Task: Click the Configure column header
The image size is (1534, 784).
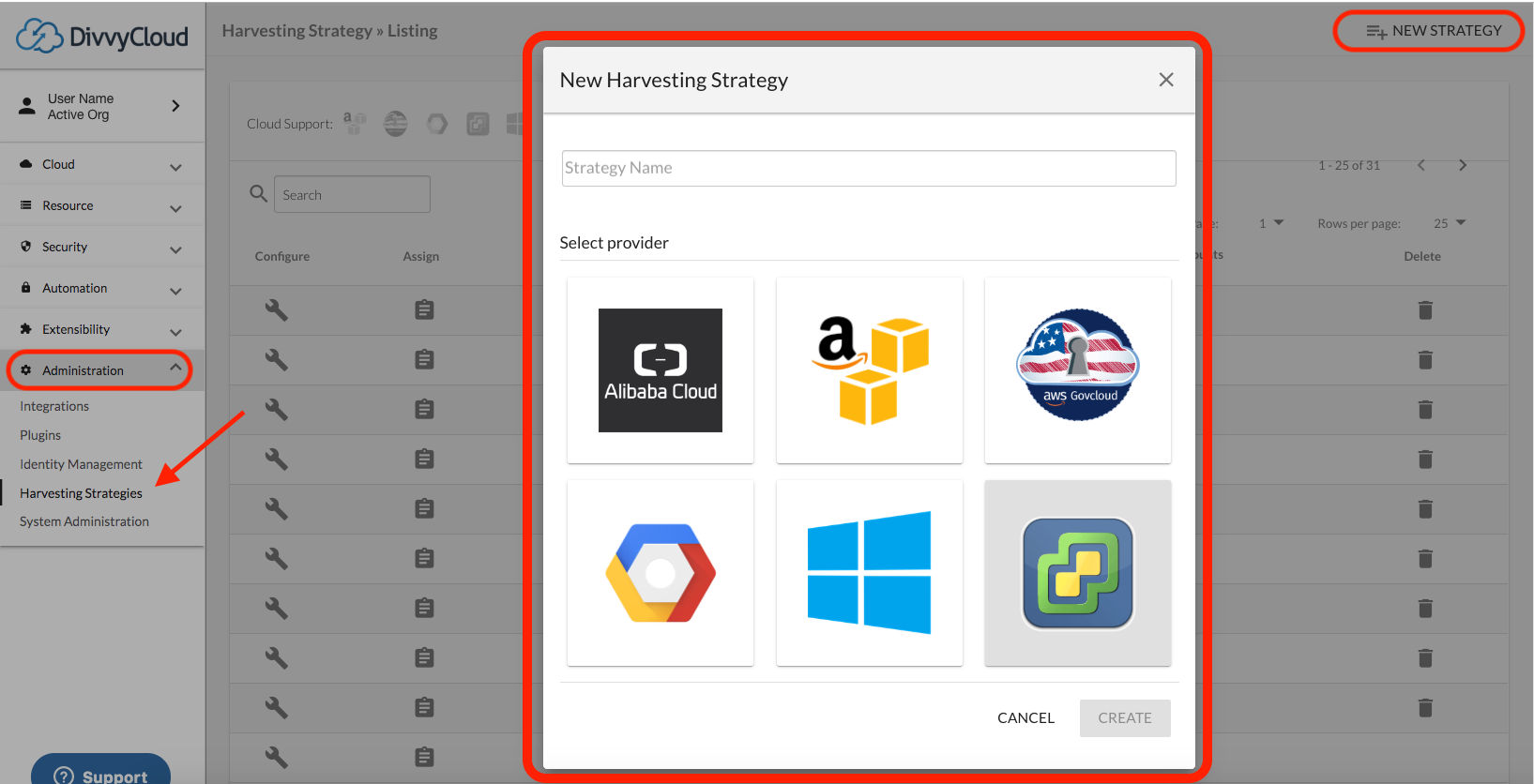Action: coord(282,256)
